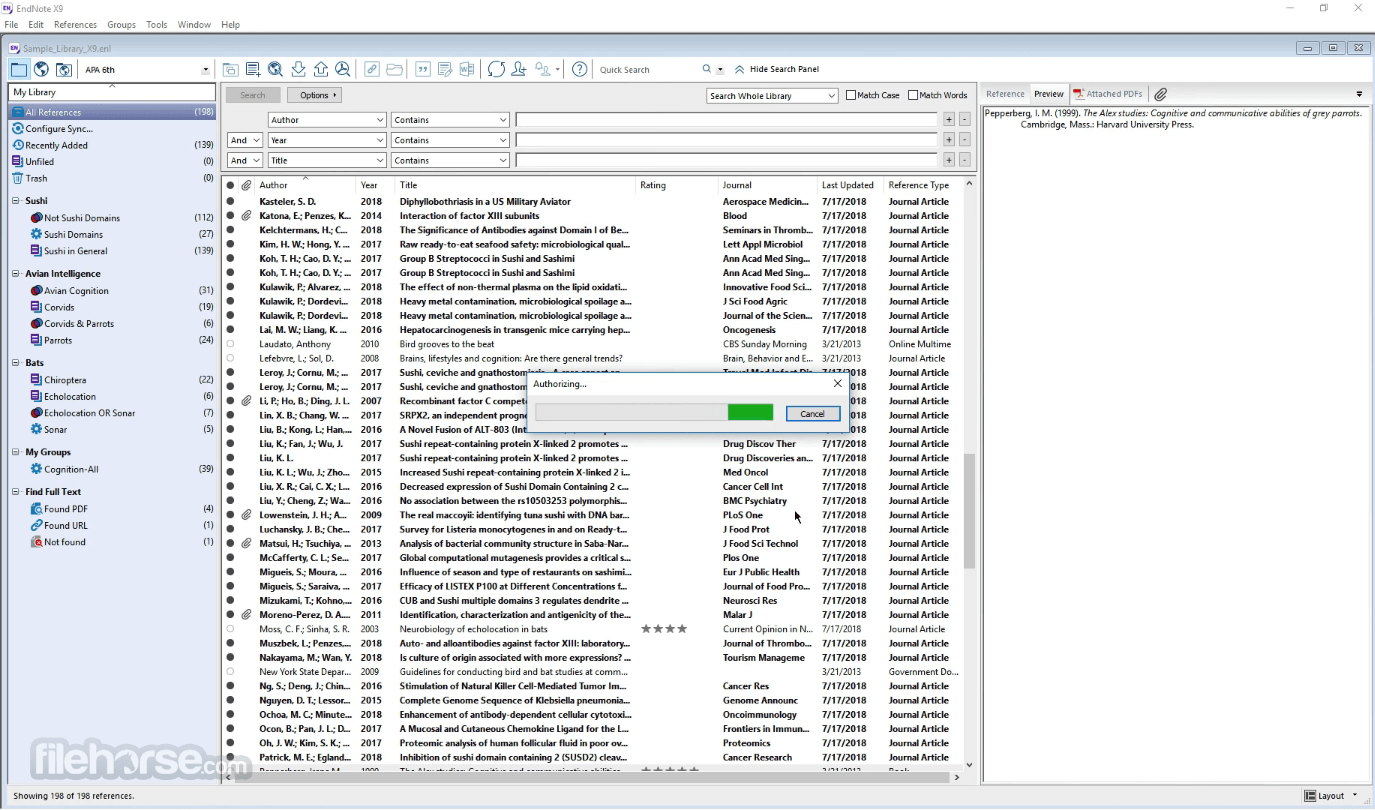Toggle read status dot for Moss, C. F. row
The width and height of the screenshot is (1375, 810).
point(230,629)
